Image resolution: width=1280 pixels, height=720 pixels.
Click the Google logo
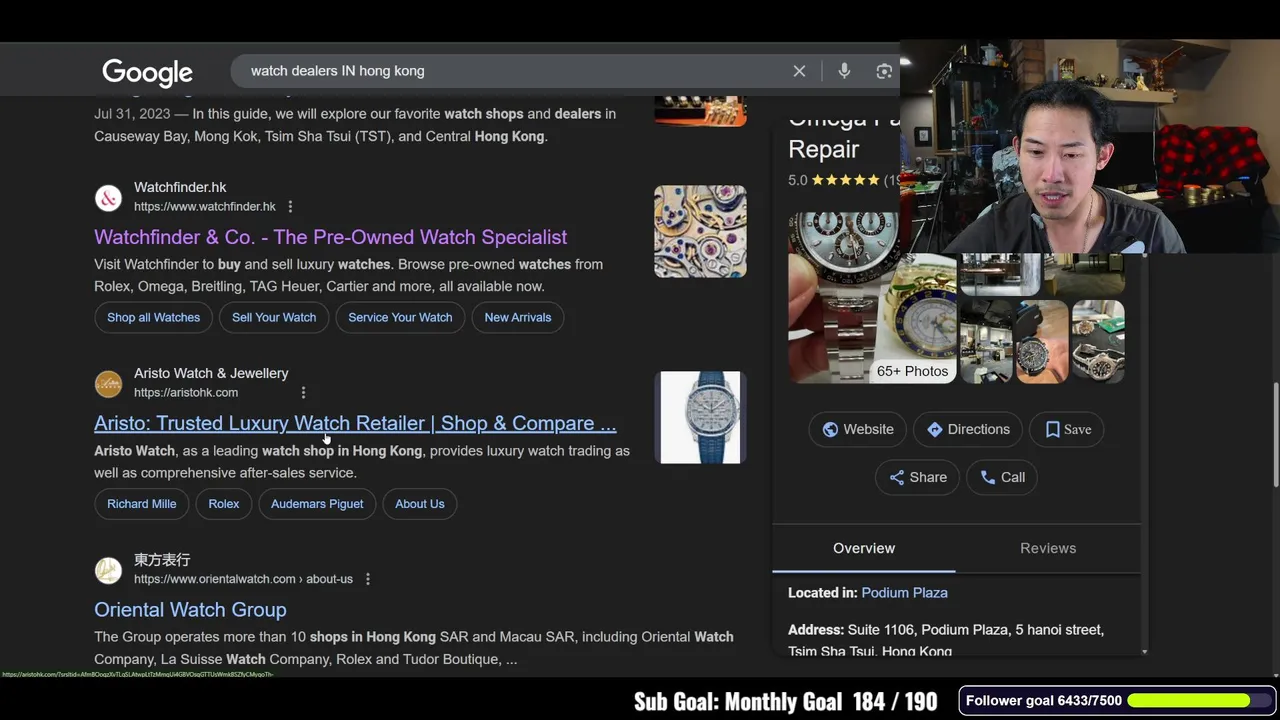tap(147, 72)
